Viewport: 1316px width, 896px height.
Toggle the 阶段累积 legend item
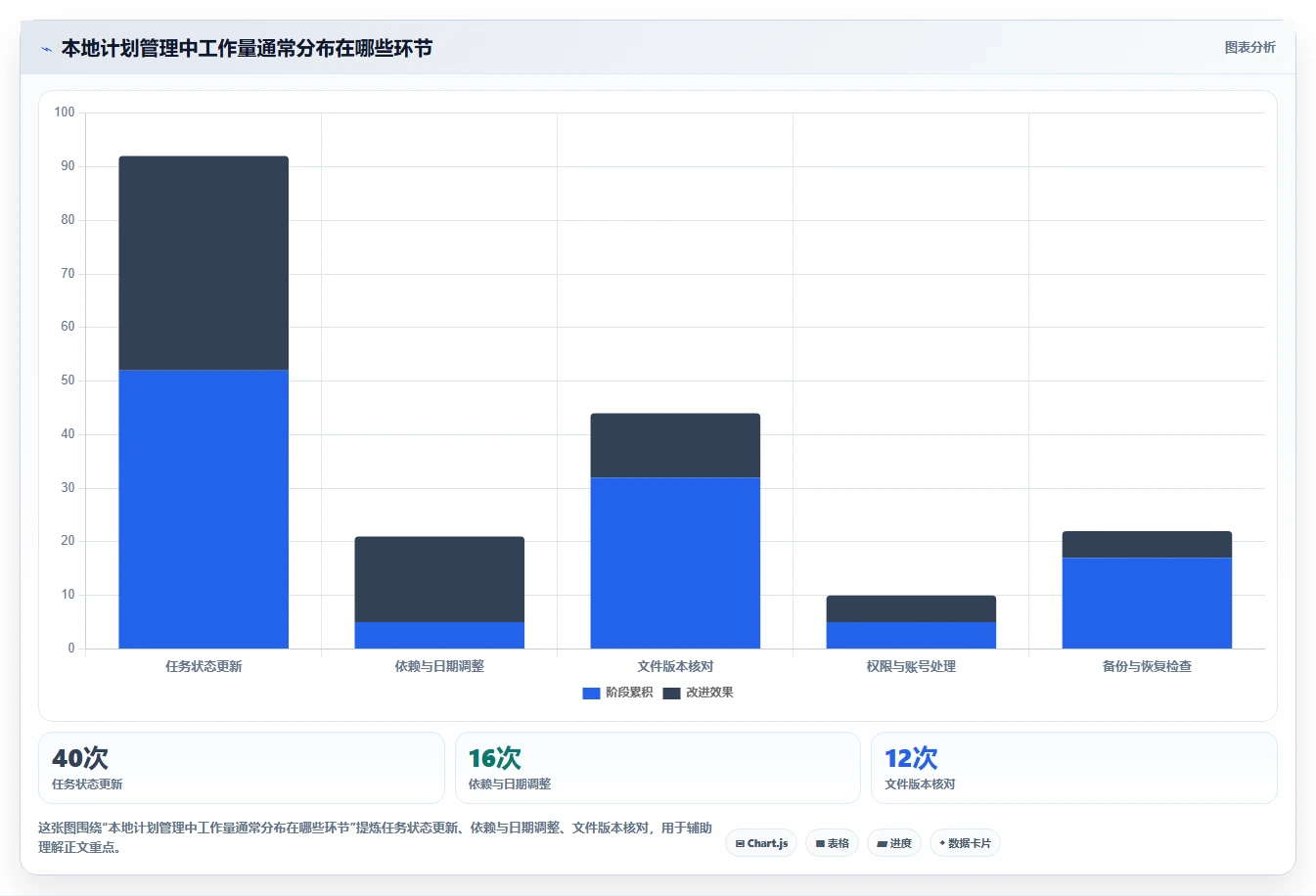tap(617, 693)
